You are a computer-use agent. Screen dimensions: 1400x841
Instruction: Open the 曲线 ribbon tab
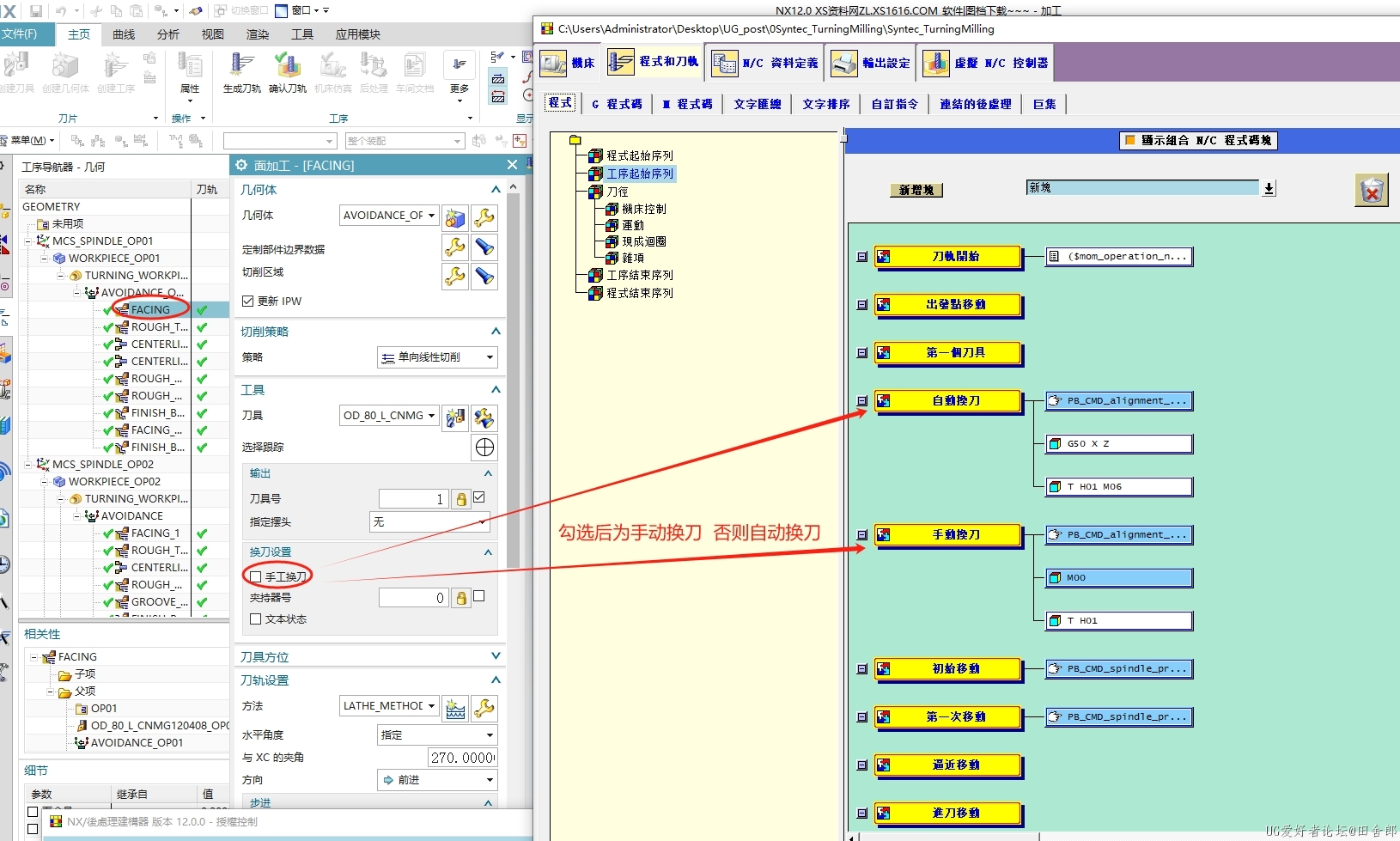[124, 34]
